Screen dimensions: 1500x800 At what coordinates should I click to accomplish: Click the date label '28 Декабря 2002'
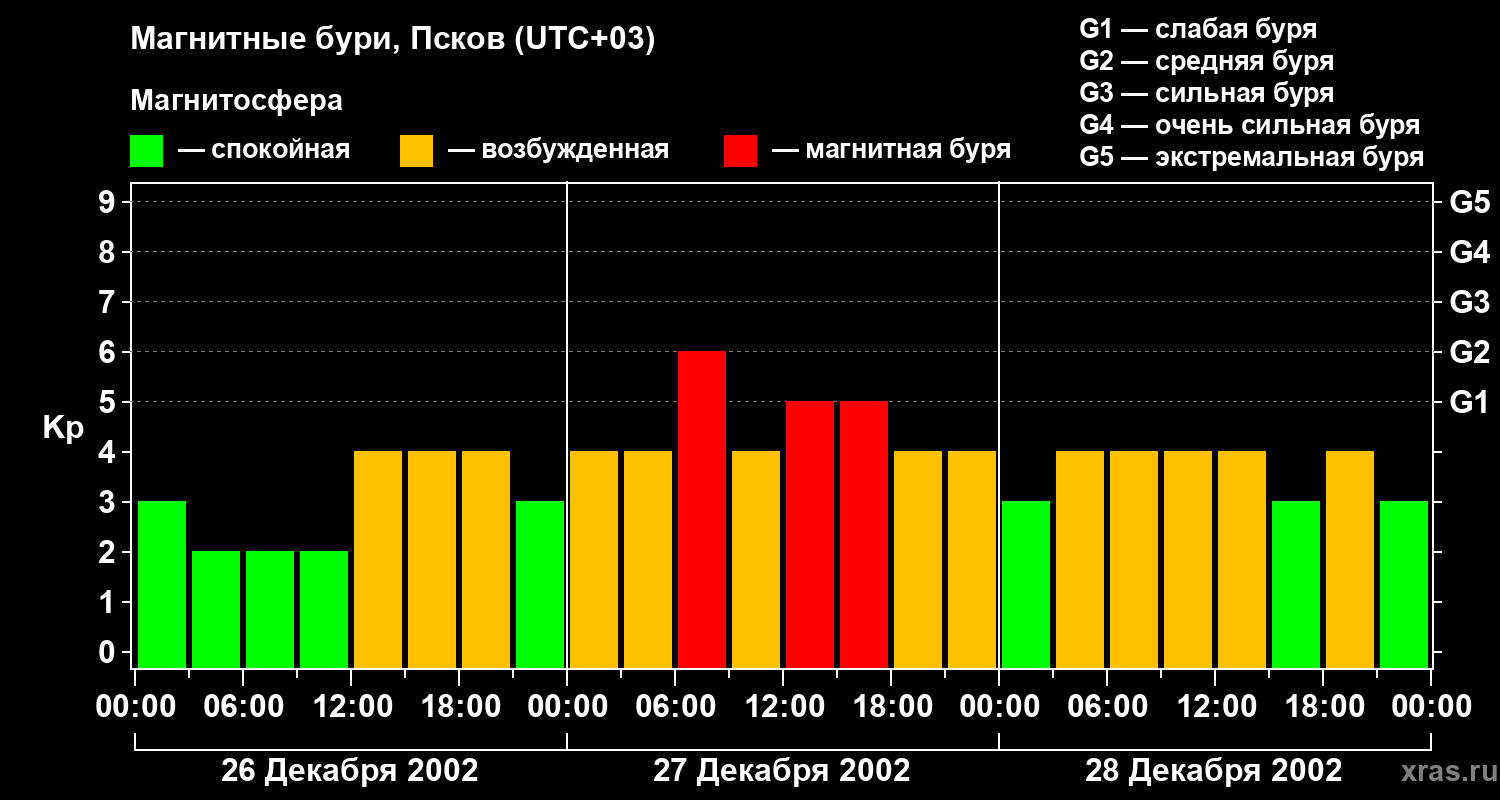pyautogui.click(x=1214, y=771)
